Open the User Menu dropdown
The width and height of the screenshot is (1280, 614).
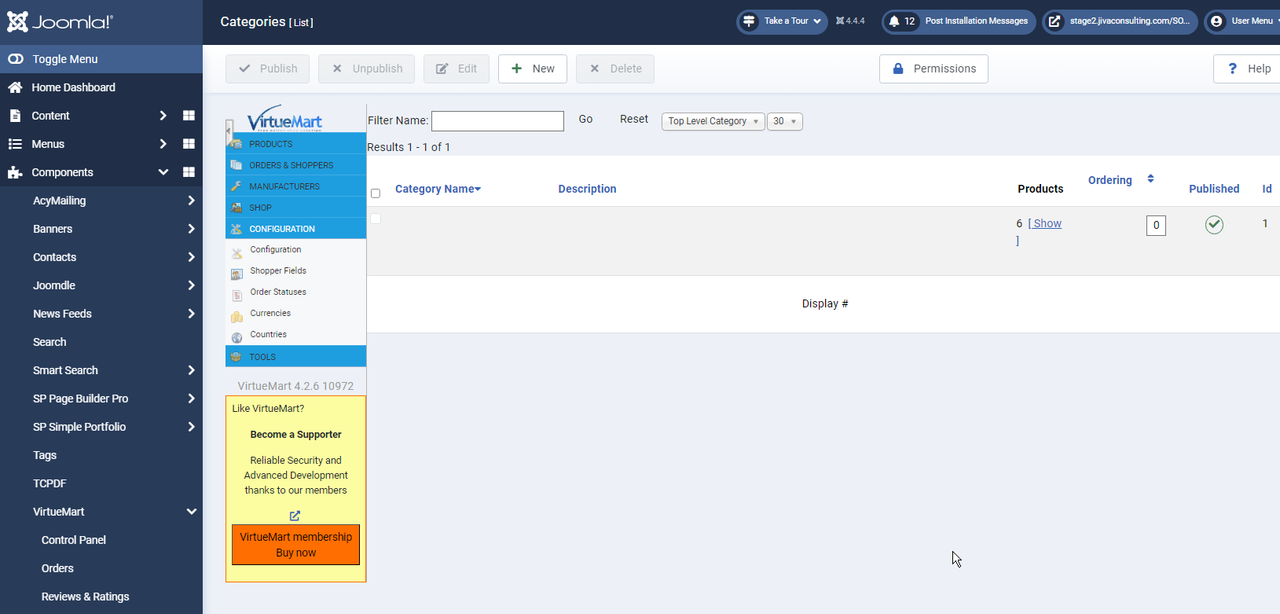(1243, 21)
